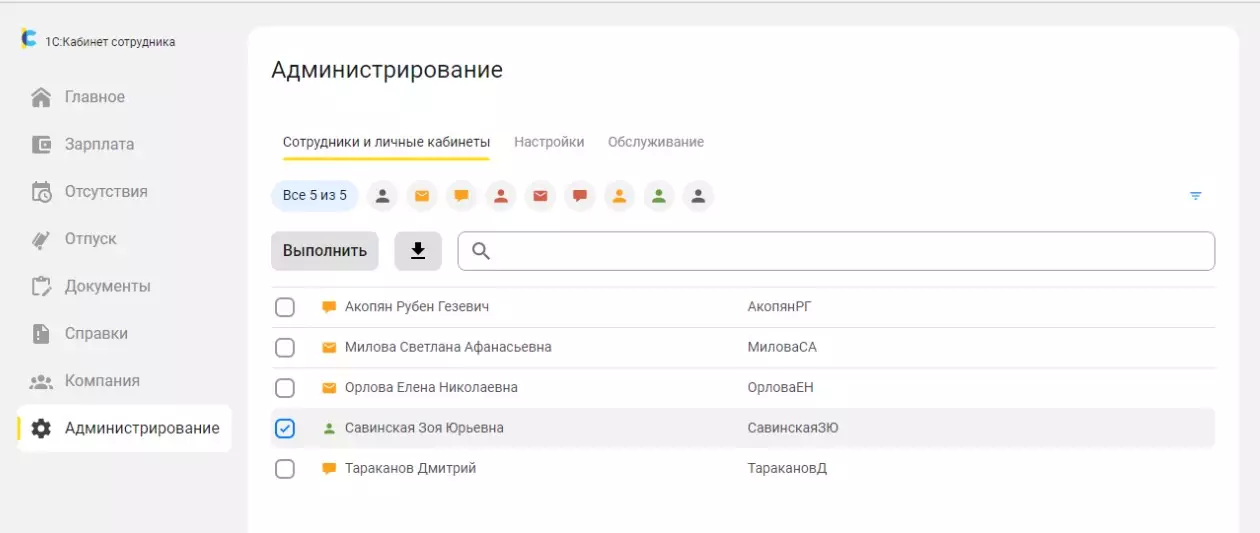Filter by orange chat bubble status icon
Viewport: 1260px width, 533px height.
(x=461, y=196)
